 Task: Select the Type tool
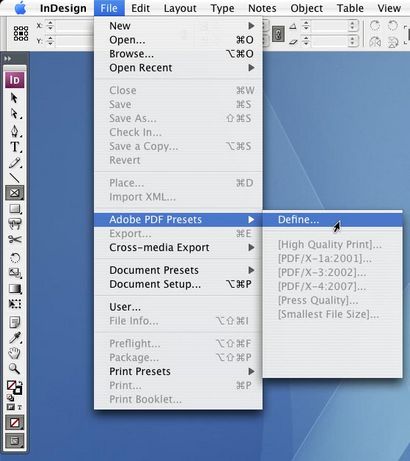(14, 147)
